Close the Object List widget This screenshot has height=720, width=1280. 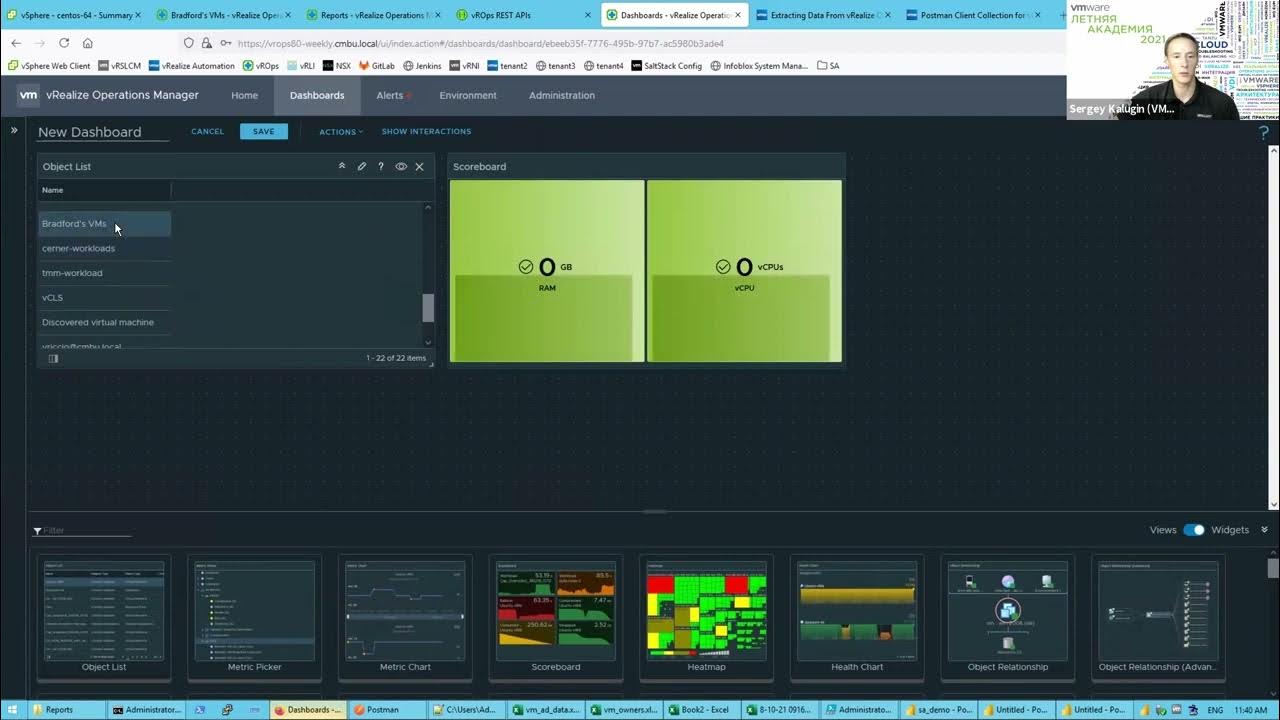coord(419,167)
